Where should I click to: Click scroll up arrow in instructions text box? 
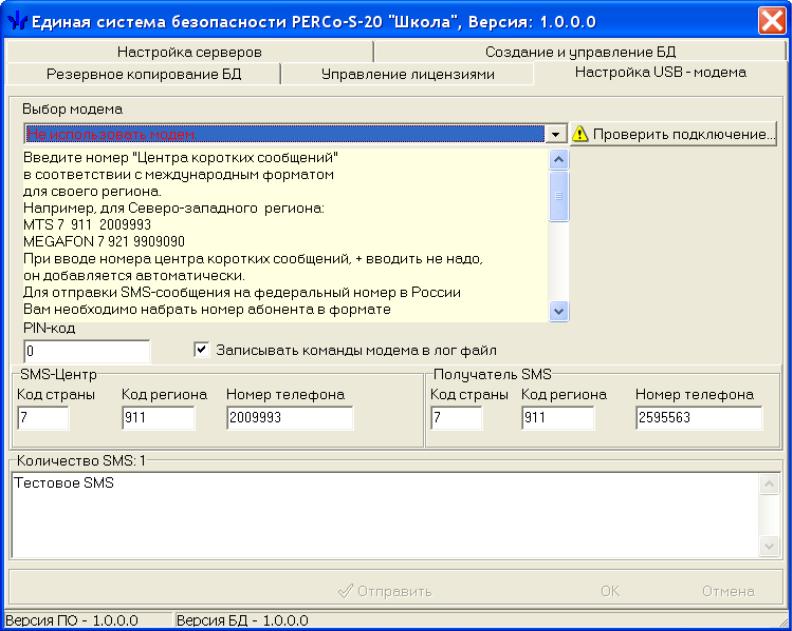[559, 159]
